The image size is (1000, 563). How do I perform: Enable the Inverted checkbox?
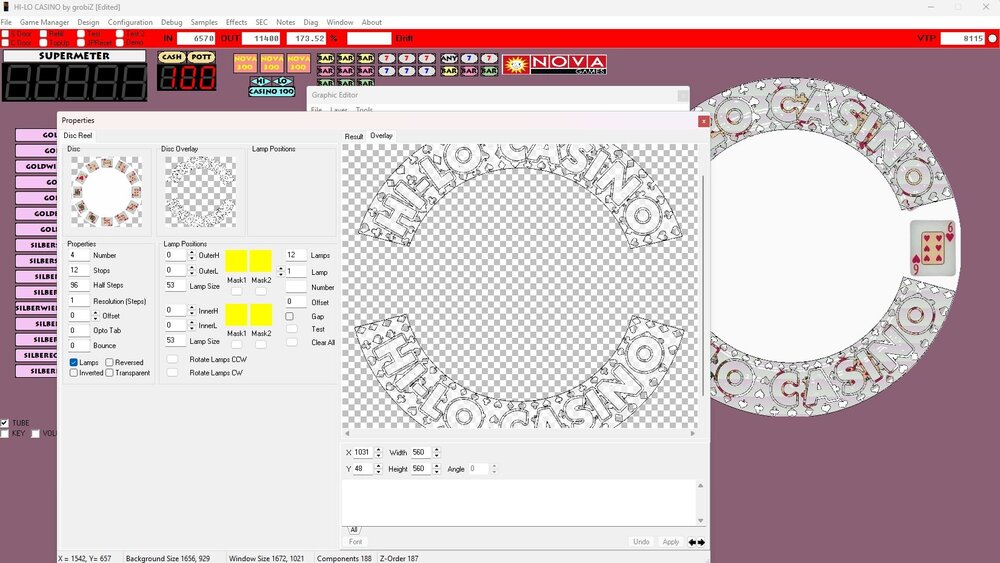click(73, 373)
